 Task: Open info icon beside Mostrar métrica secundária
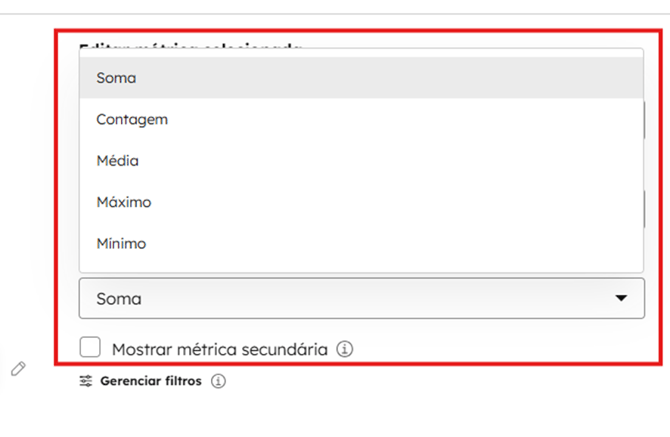point(344,349)
